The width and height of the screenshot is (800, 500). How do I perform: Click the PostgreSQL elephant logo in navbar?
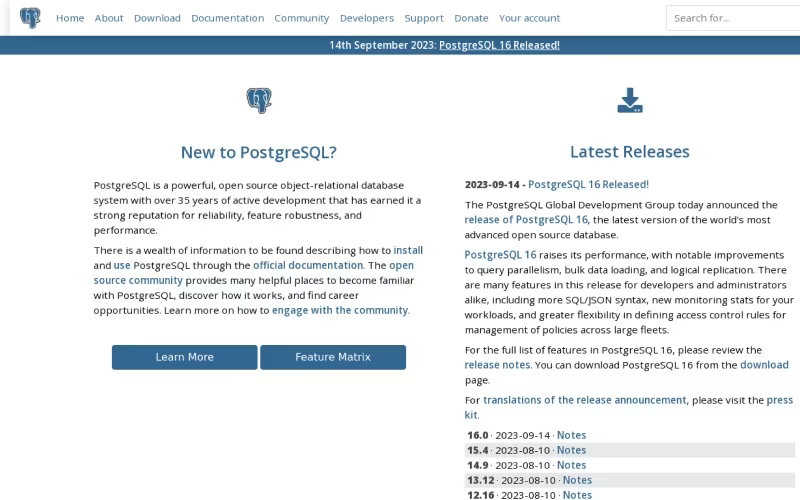[x=30, y=18]
